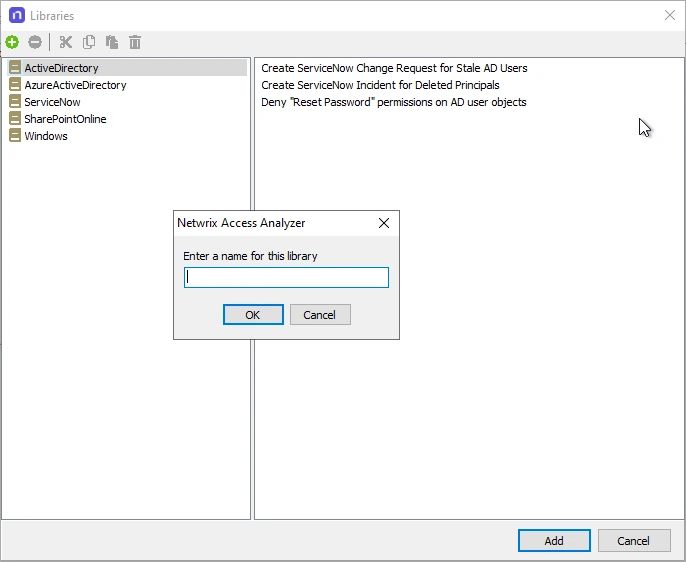Click Cancel in the Netwrix Access Analyzer dialog

point(320,315)
